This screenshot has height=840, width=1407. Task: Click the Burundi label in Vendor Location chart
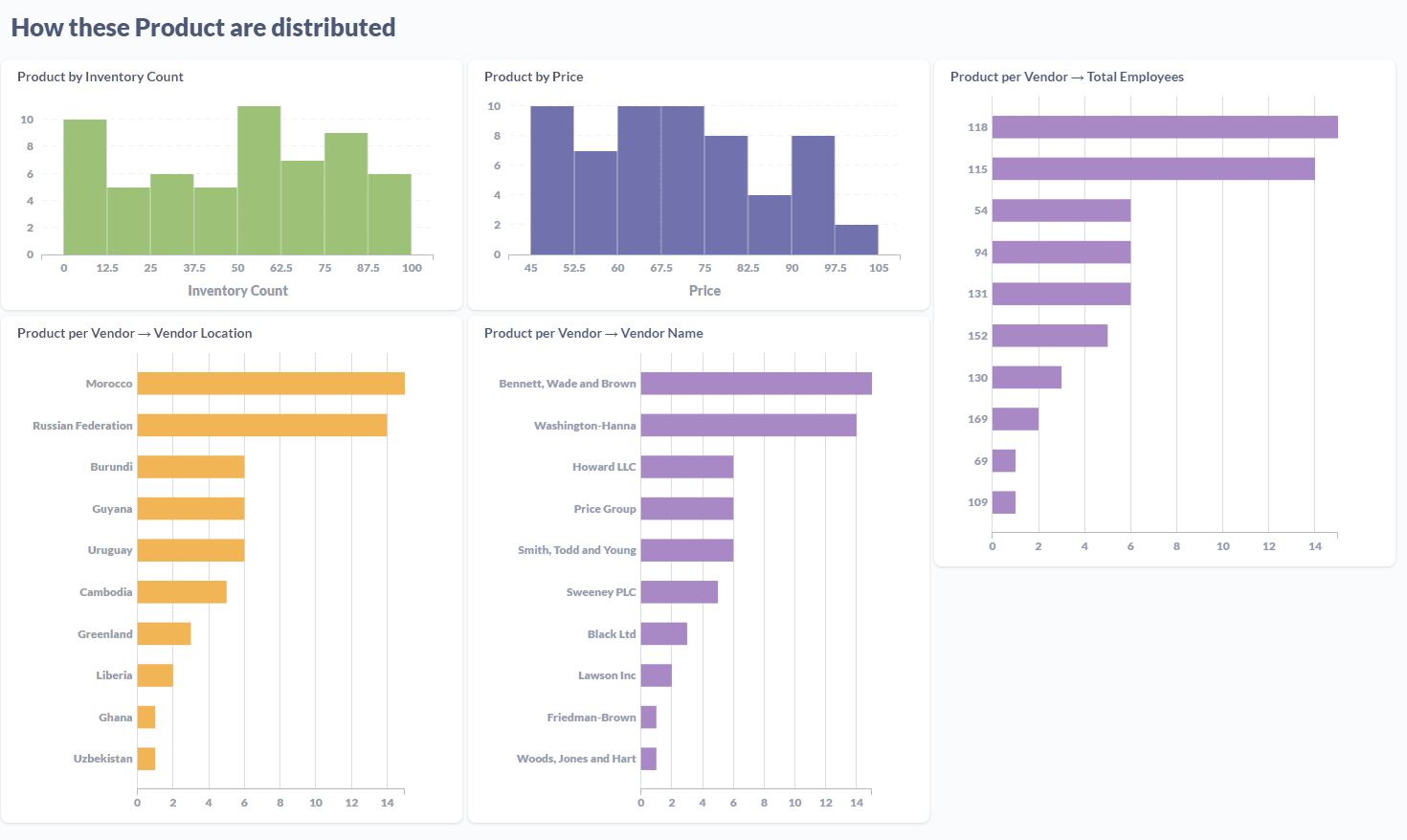(112, 466)
